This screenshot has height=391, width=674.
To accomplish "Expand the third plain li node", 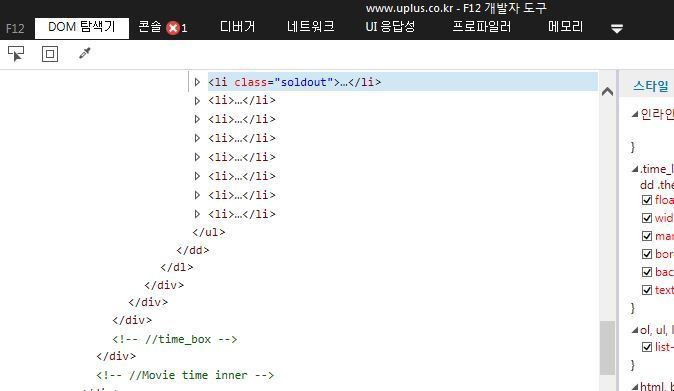I will click(x=197, y=138).
